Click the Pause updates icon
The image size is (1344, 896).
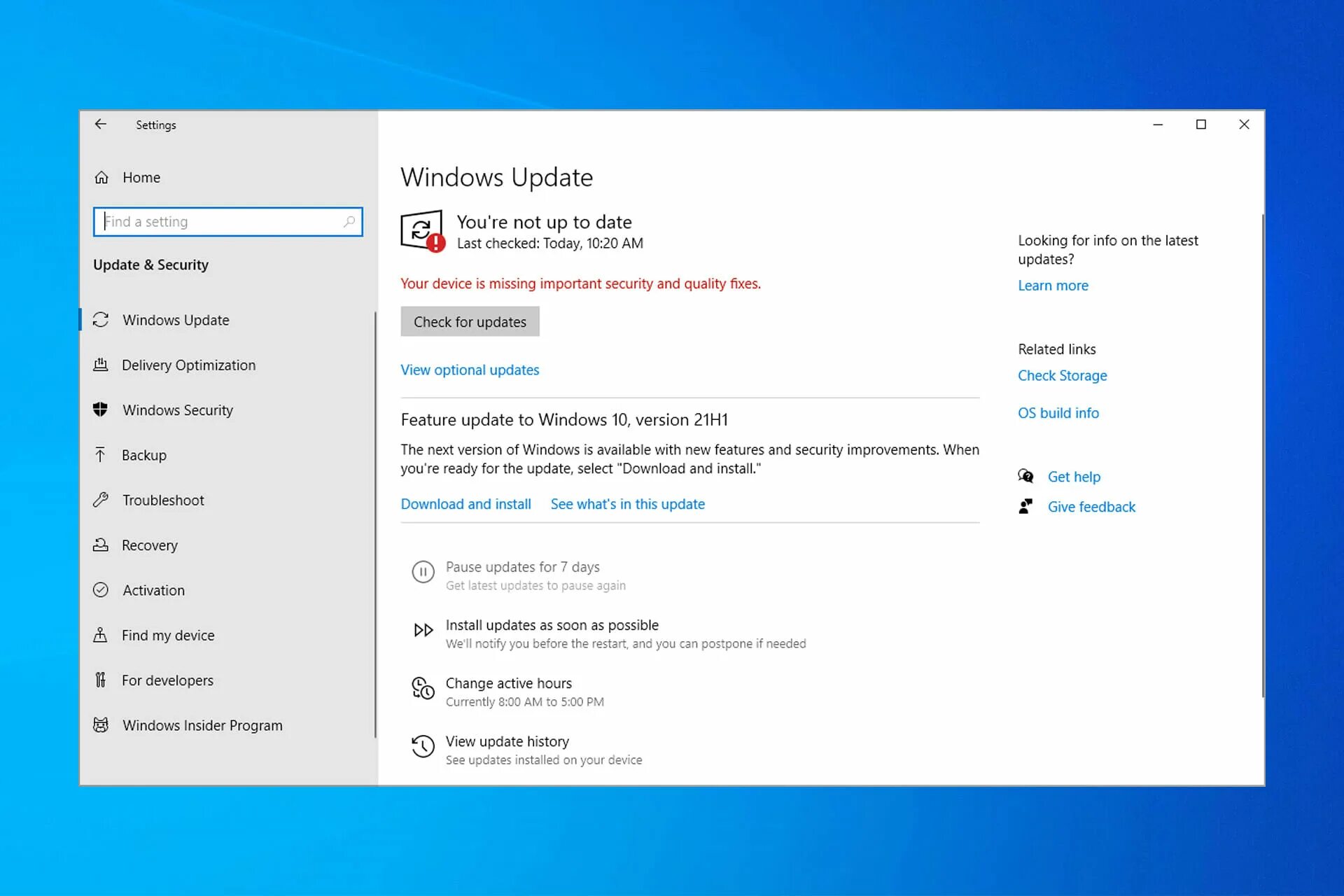click(x=423, y=573)
